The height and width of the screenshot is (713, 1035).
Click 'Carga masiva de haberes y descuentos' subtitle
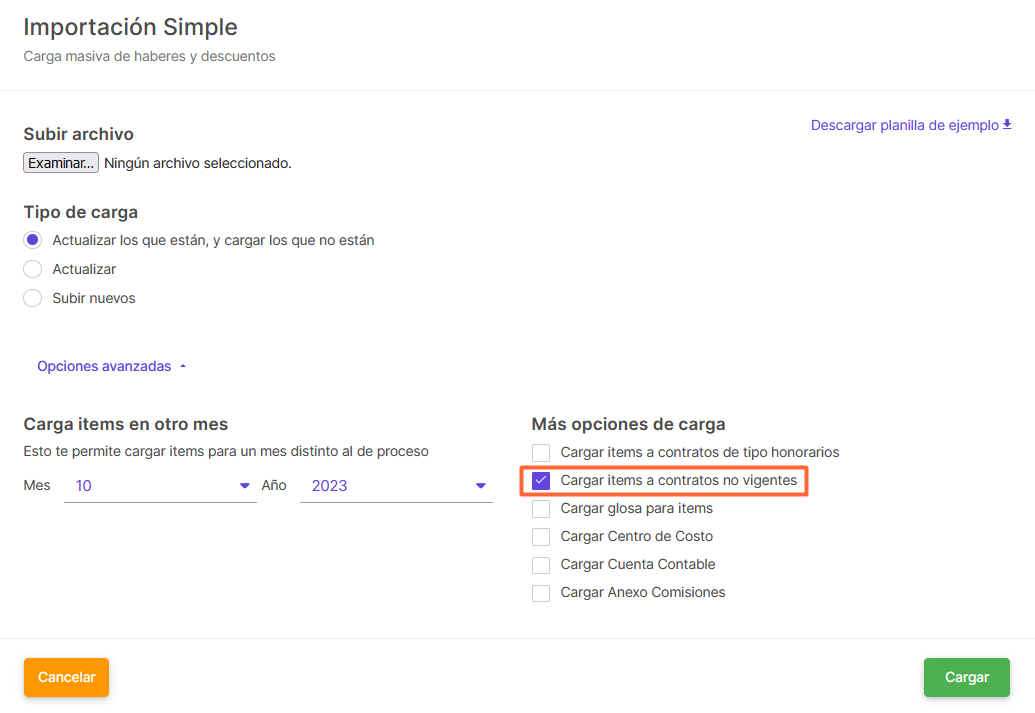pyautogui.click(x=149, y=57)
